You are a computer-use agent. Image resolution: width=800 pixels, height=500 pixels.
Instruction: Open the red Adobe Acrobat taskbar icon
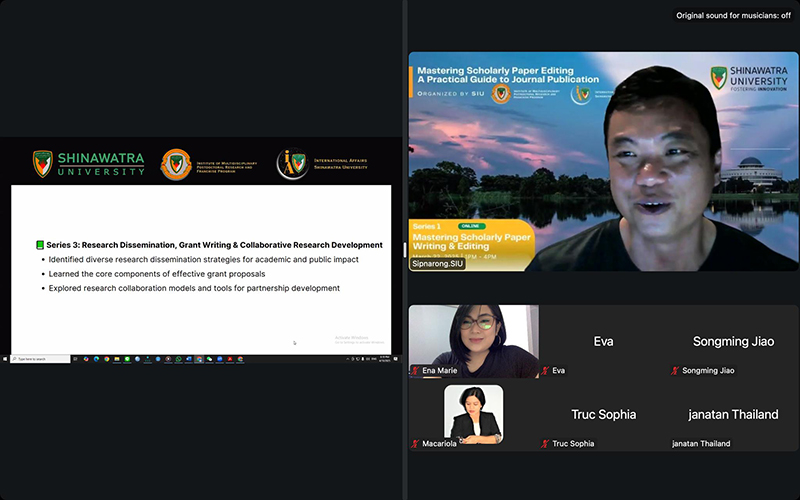(x=230, y=359)
